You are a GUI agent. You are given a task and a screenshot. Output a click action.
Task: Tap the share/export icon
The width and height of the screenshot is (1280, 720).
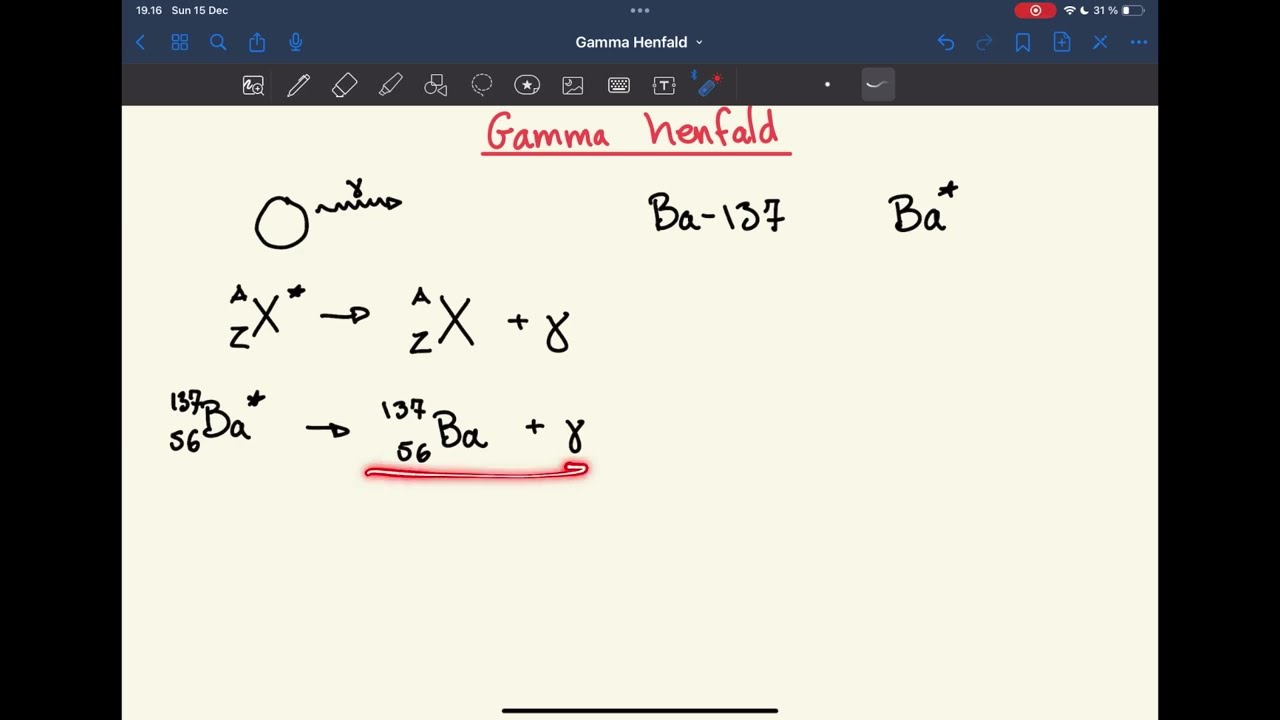pos(257,42)
